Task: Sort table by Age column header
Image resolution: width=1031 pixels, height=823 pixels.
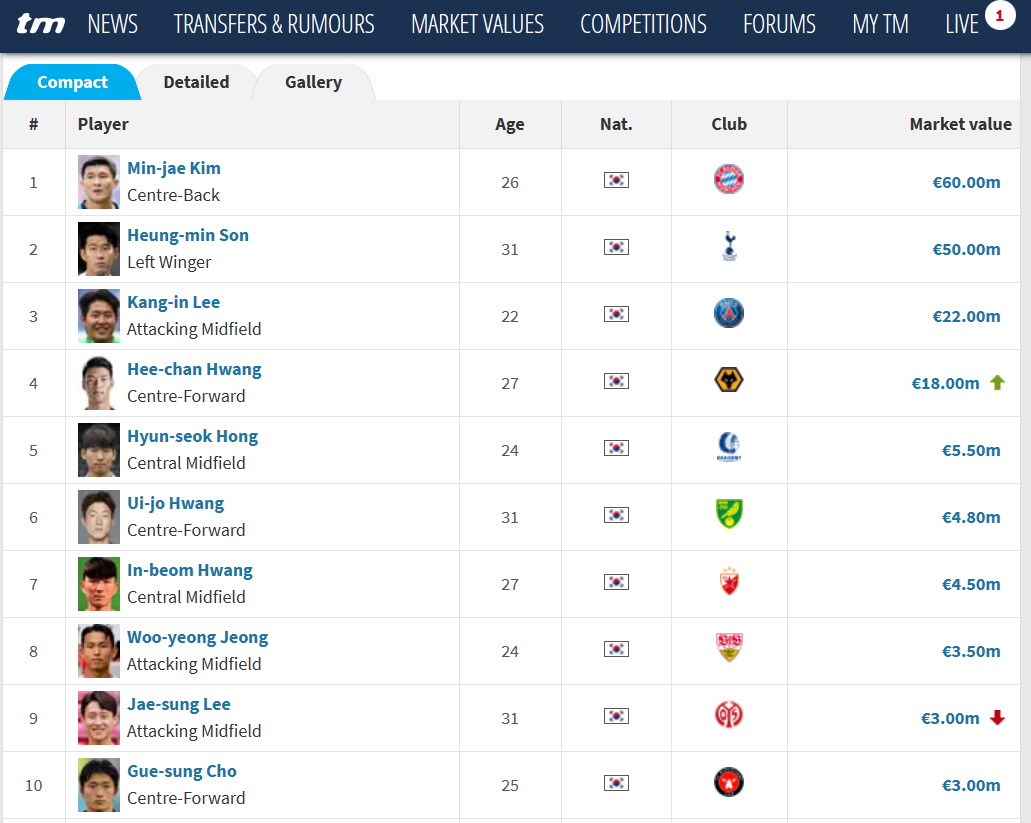Action: (510, 124)
